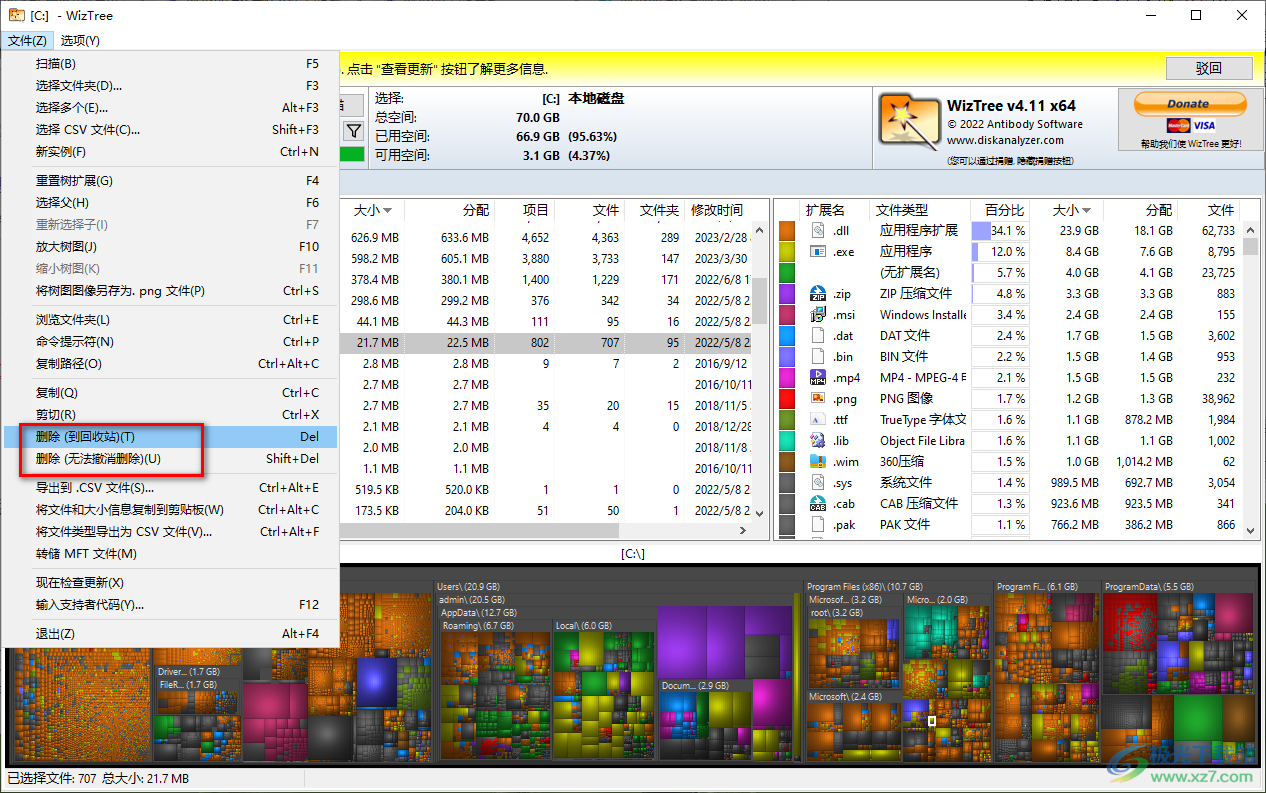Click the yellow .exe color swatch

788,251
